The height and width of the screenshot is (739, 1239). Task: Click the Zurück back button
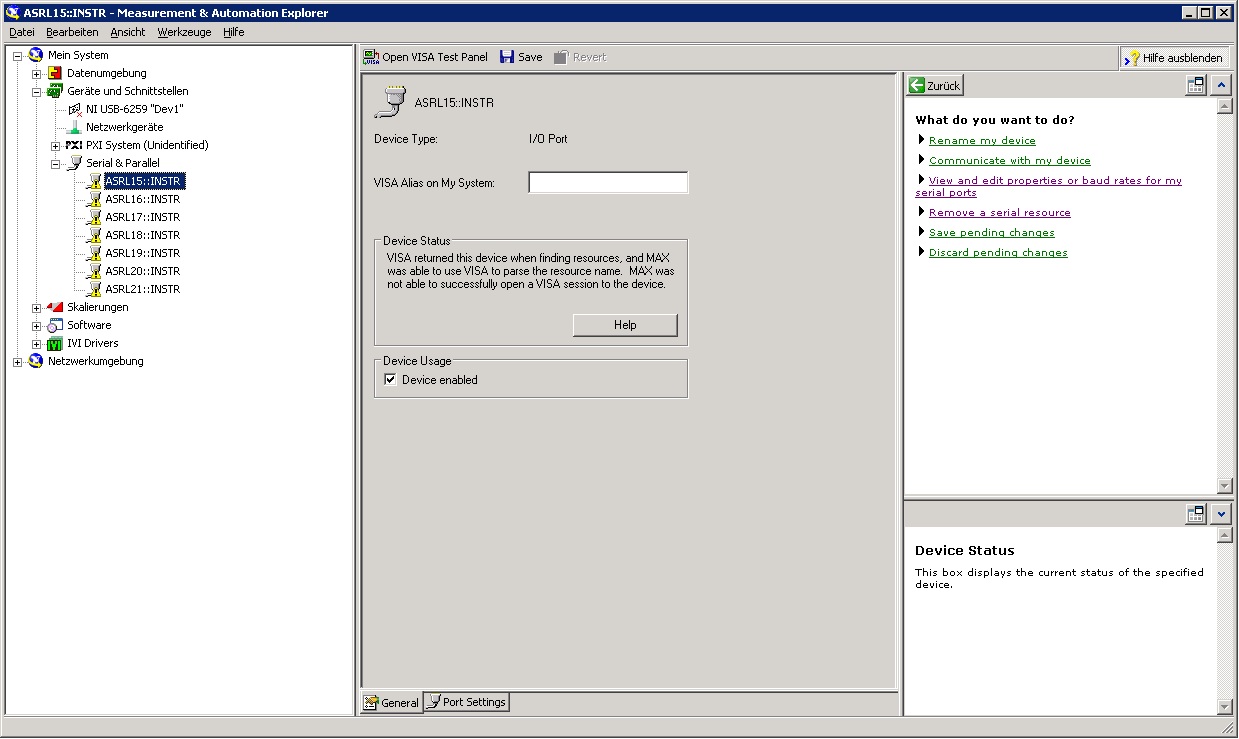935,86
